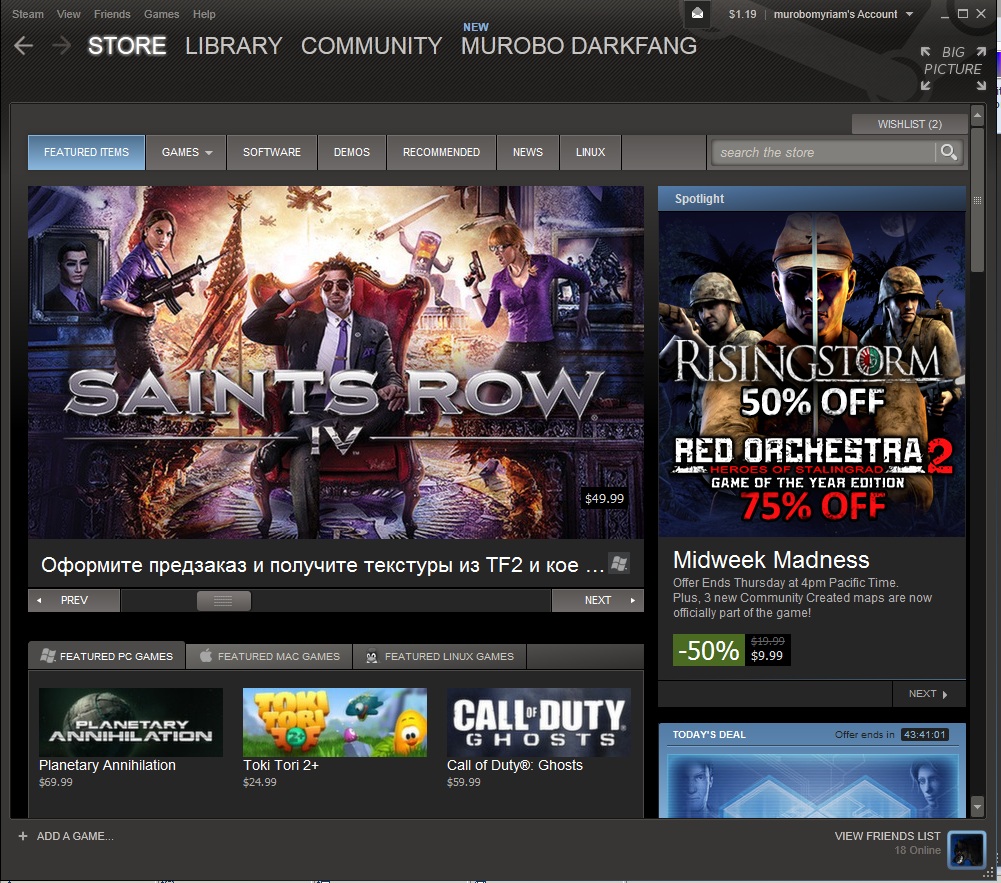The width and height of the screenshot is (1001, 883).
Task: Open the Toki Tori 2+ thumbnail
Action: point(335,722)
